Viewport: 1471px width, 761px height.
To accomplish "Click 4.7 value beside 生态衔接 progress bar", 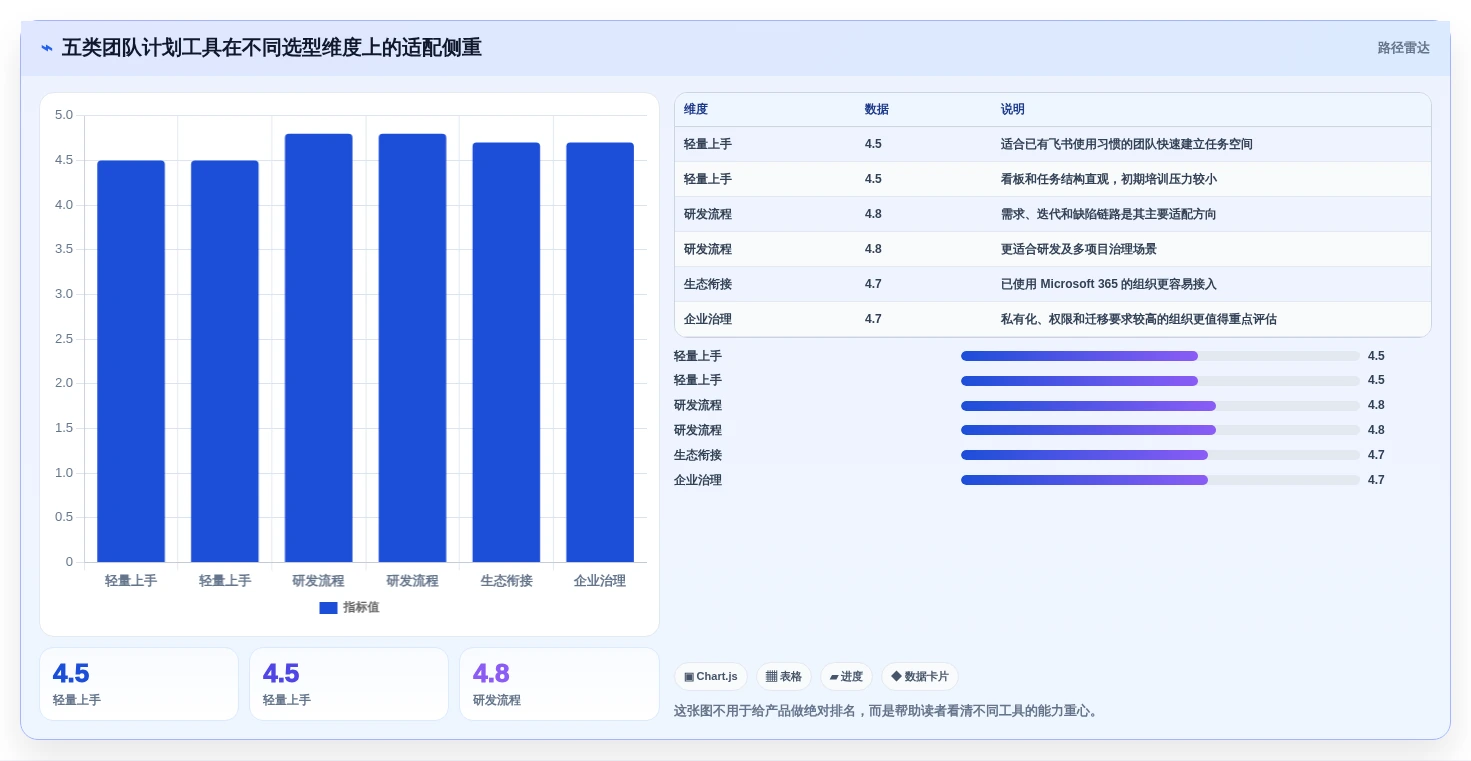I will tap(1376, 455).
